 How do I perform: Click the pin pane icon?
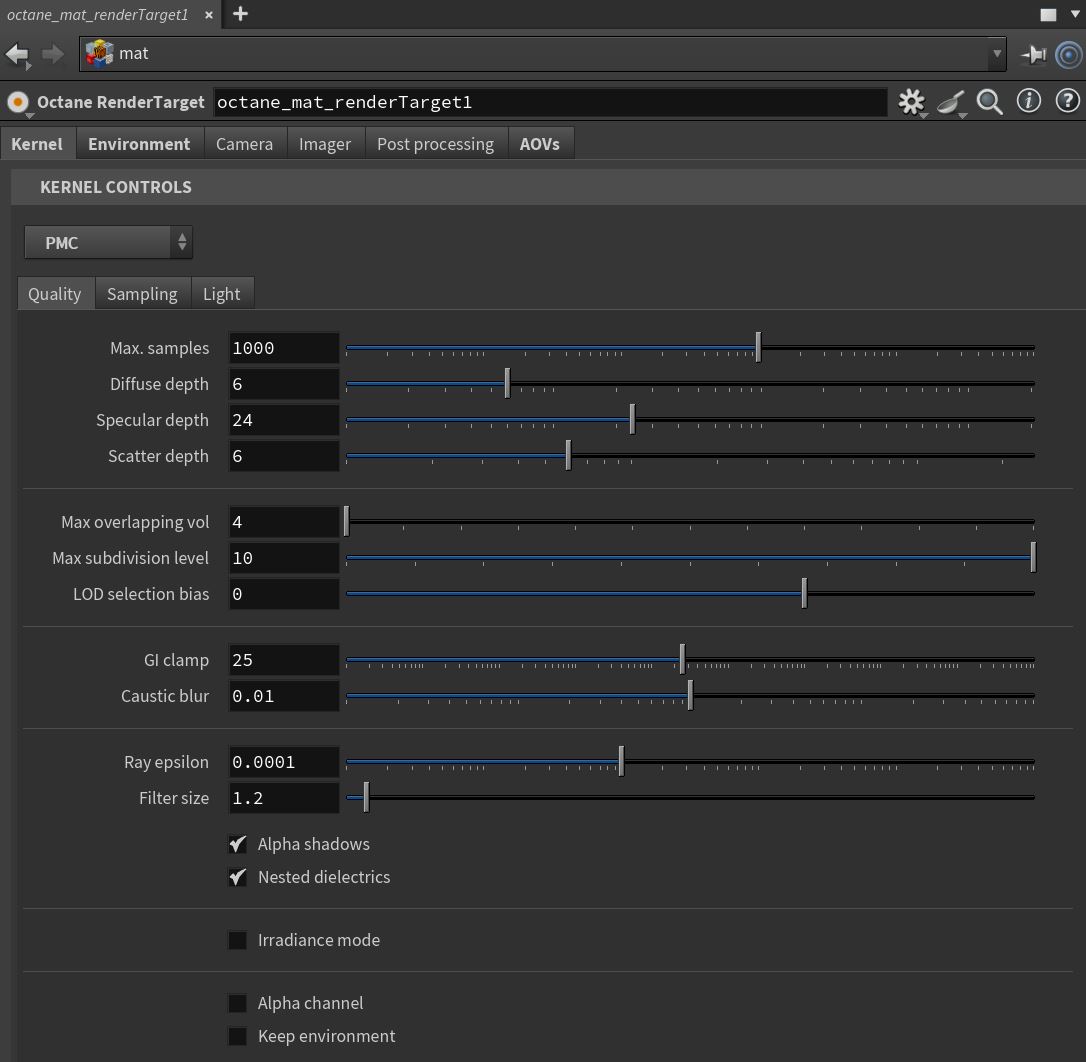click(x=1033, y=54)
